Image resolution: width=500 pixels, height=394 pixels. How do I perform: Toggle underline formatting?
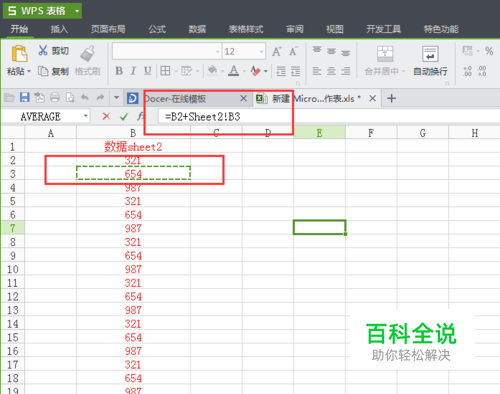[147, 71]
